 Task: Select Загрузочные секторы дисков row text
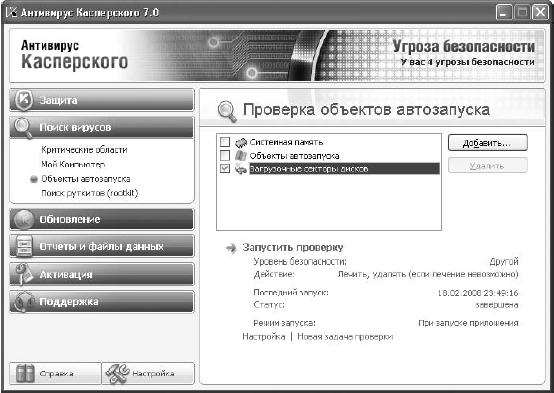pyautogui.click(x=309, y=169)
